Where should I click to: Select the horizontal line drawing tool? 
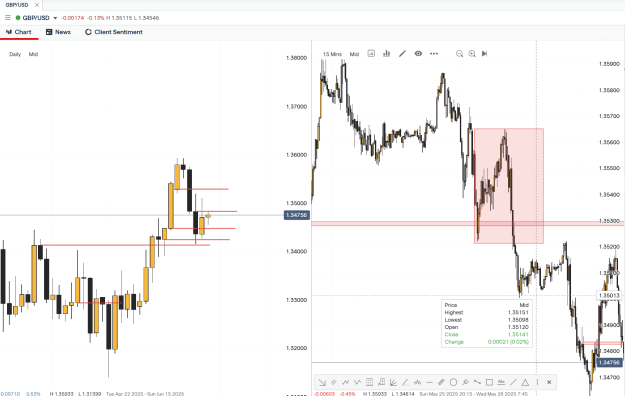(429, 382)
